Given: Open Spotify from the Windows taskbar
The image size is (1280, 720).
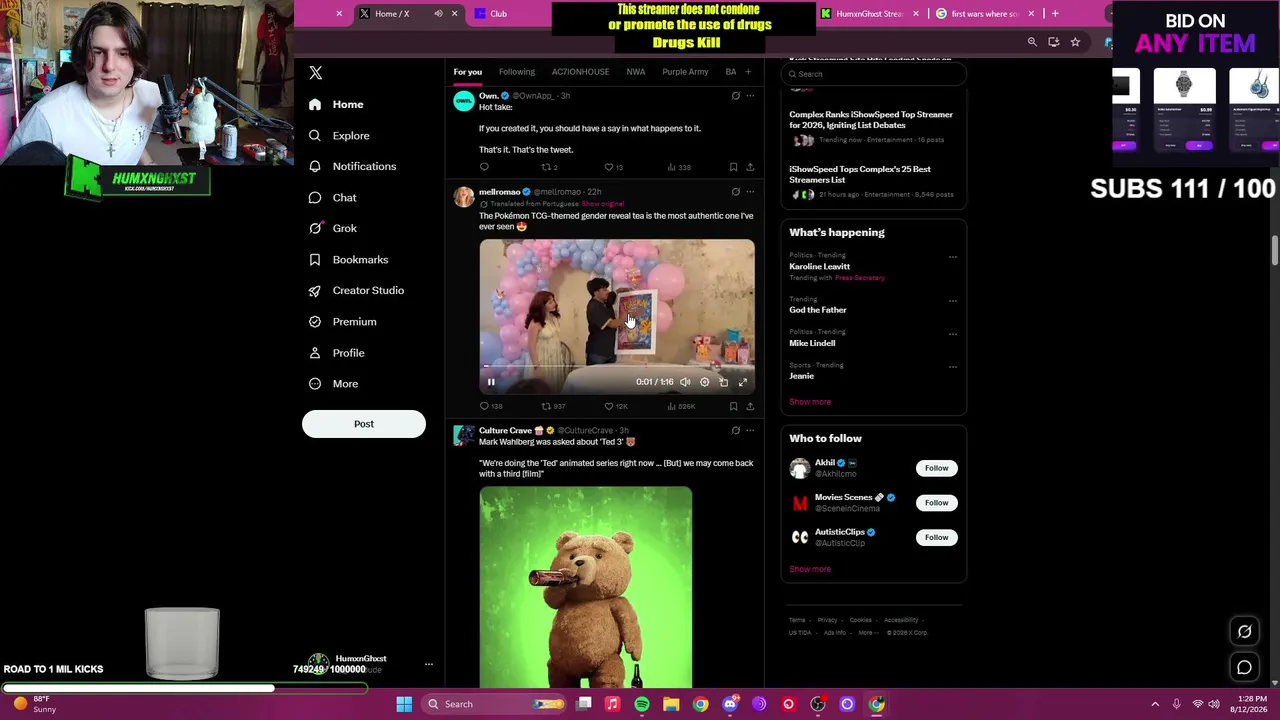Looking at the screenshot, I should [x=642, y=704].
